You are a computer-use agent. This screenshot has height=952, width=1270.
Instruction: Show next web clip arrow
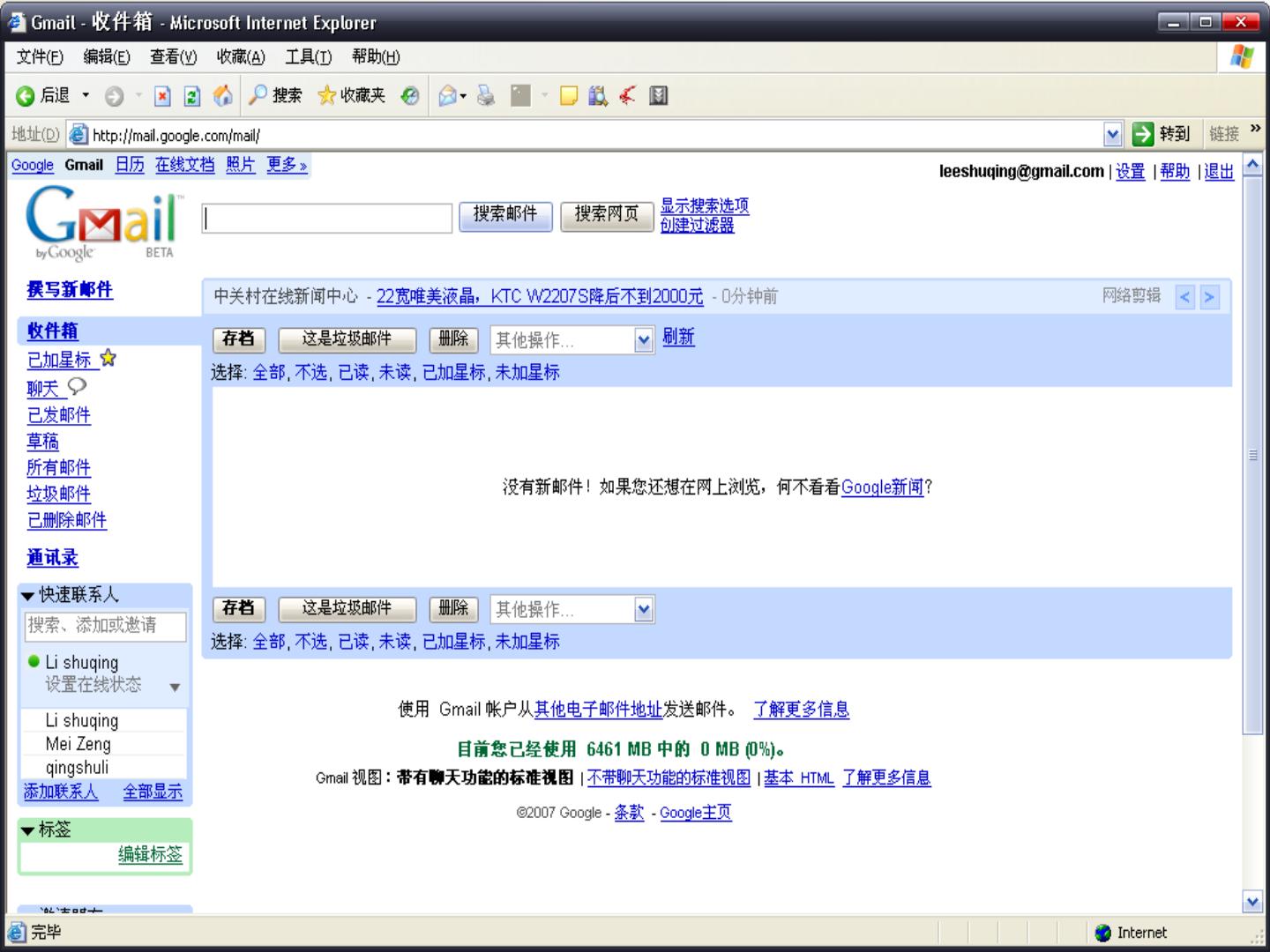1209,297
